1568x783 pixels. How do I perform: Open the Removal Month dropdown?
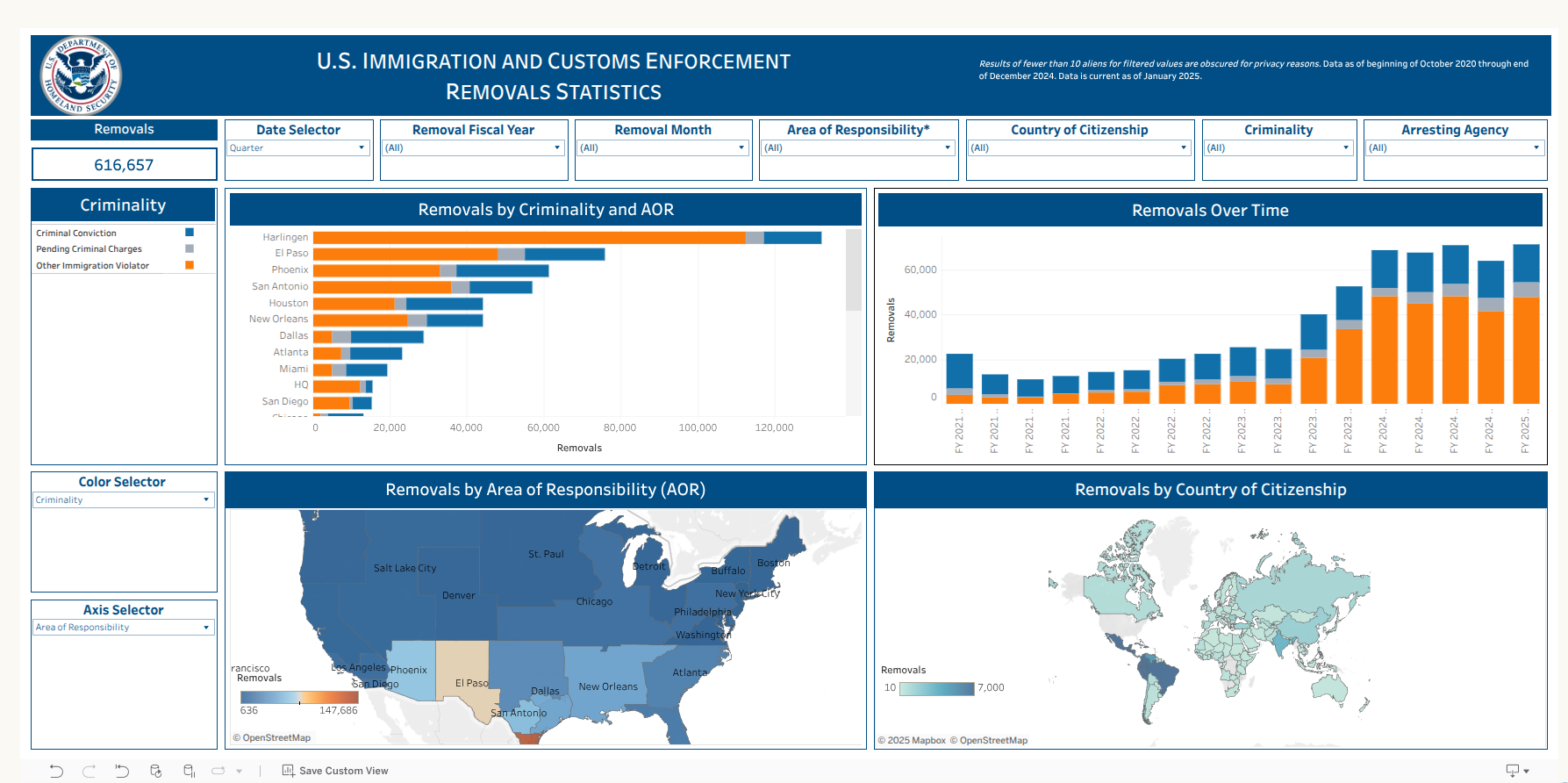point(662,148)
